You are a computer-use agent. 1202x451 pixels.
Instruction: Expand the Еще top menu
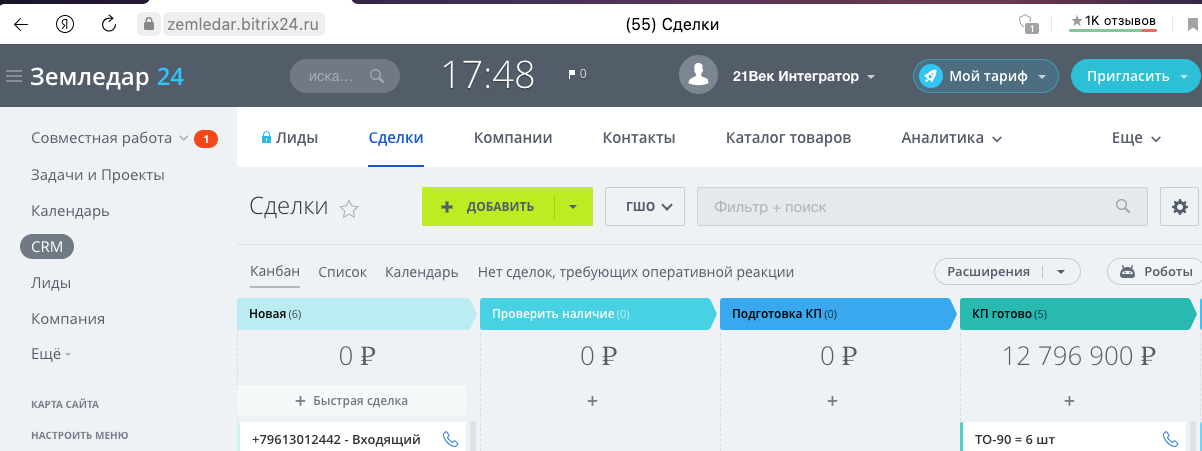(x=1136, y=138)
